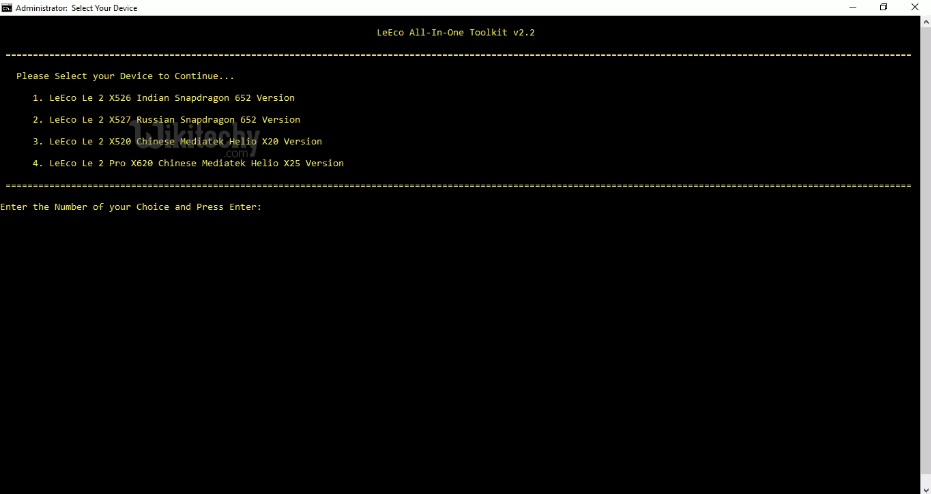This screenshot has height=494, width=931.
Task: Click the 'Enter the Number of your Choice' prompt
Action: 131,207
